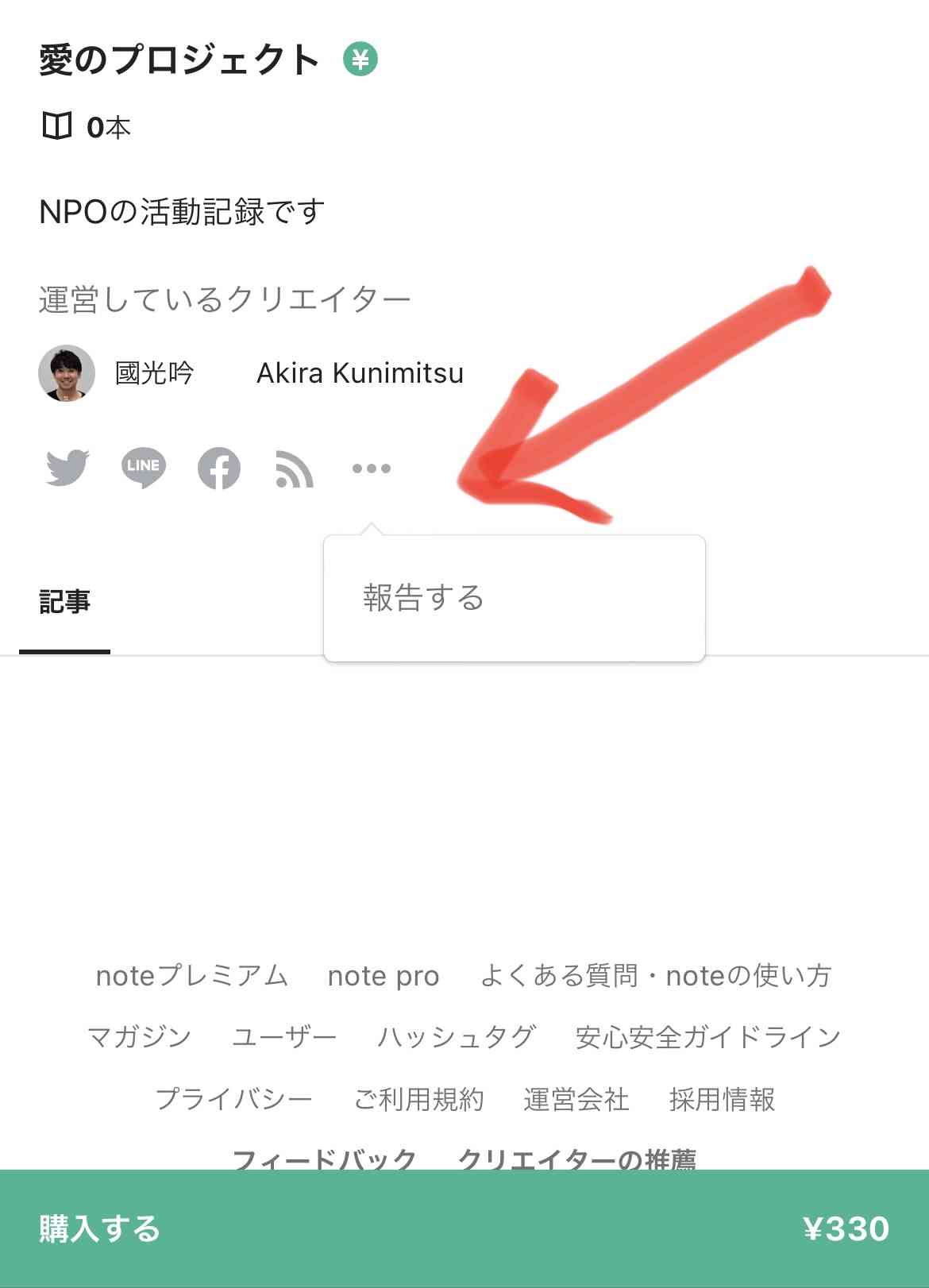
Task: Open the noteプレミアム footer link
Action: 191,975
